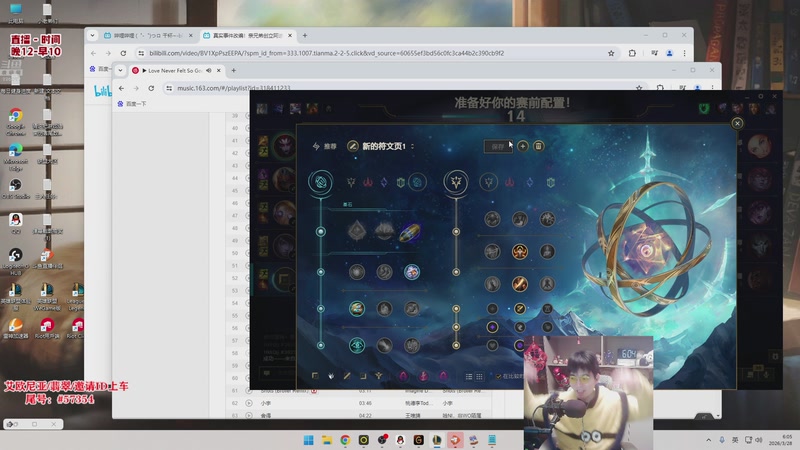Select the first rune in the third Precision row
The width and height of the screenshot is (800, 450).
(492, 284)
